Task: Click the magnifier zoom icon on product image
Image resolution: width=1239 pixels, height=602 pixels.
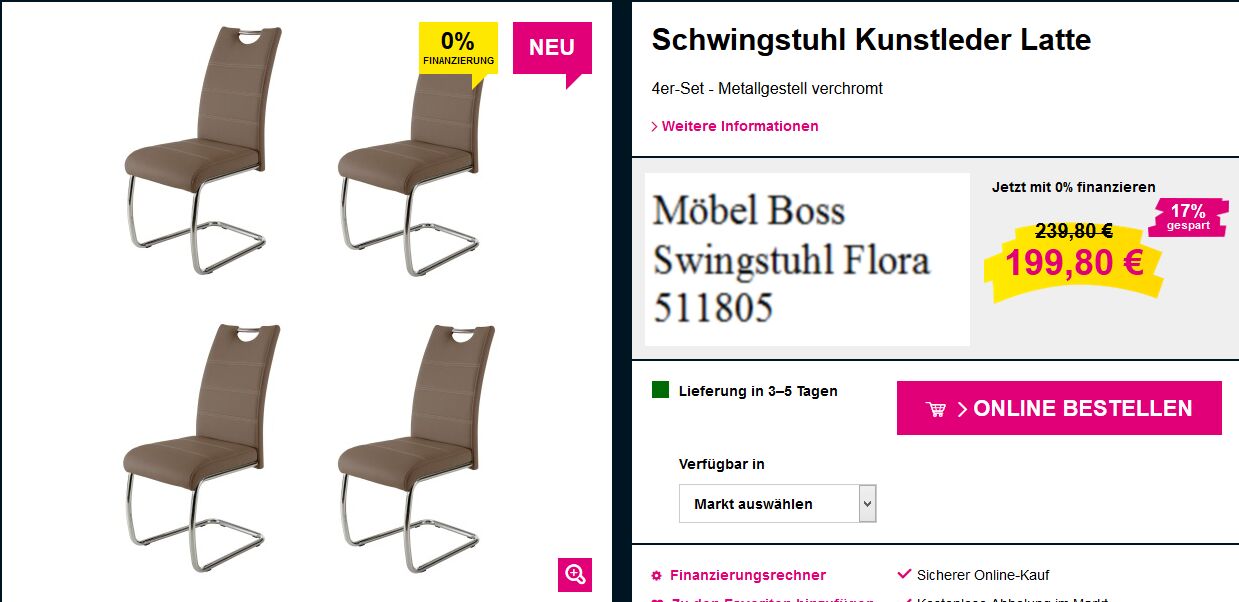Action: (575, 574)
